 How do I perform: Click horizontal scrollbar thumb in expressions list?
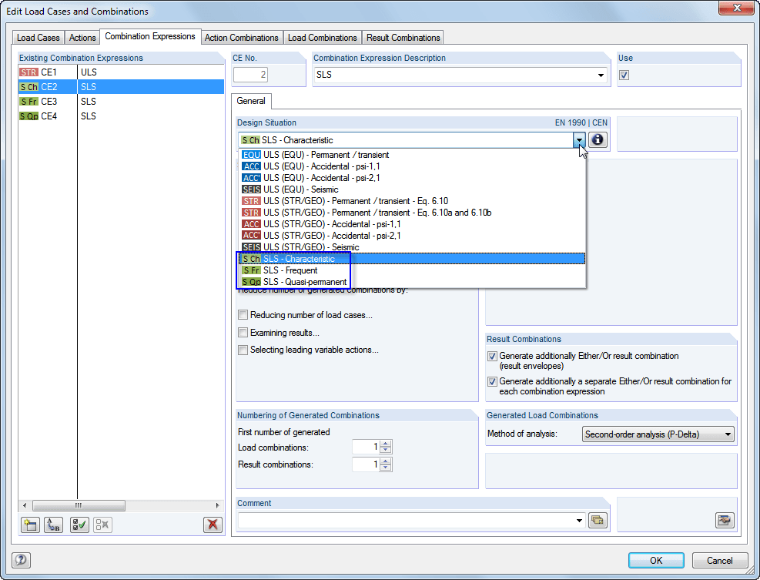[x=79, y=505]
